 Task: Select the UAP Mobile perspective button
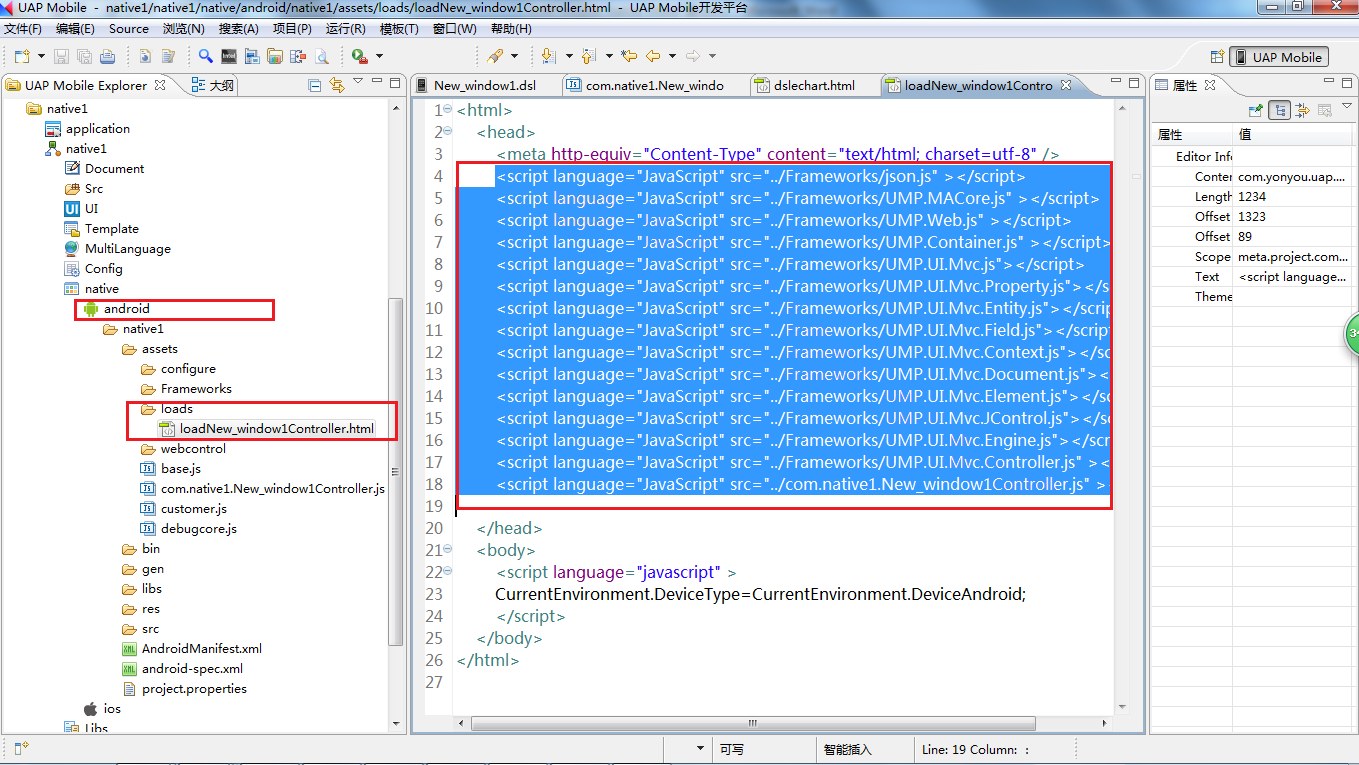(1278, 57)
